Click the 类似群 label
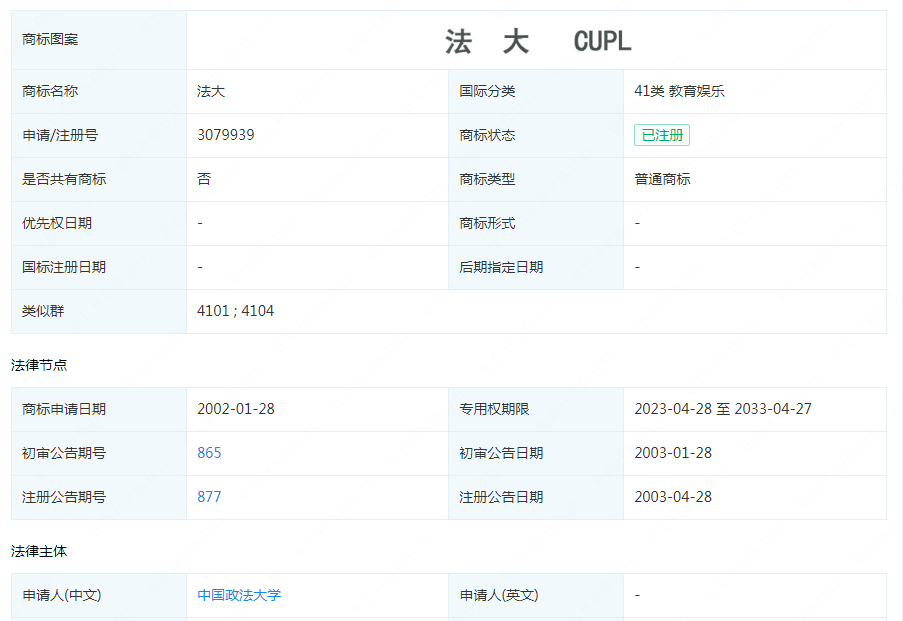Viewport: 903px width, 621px height. click(x=43, y=311)
